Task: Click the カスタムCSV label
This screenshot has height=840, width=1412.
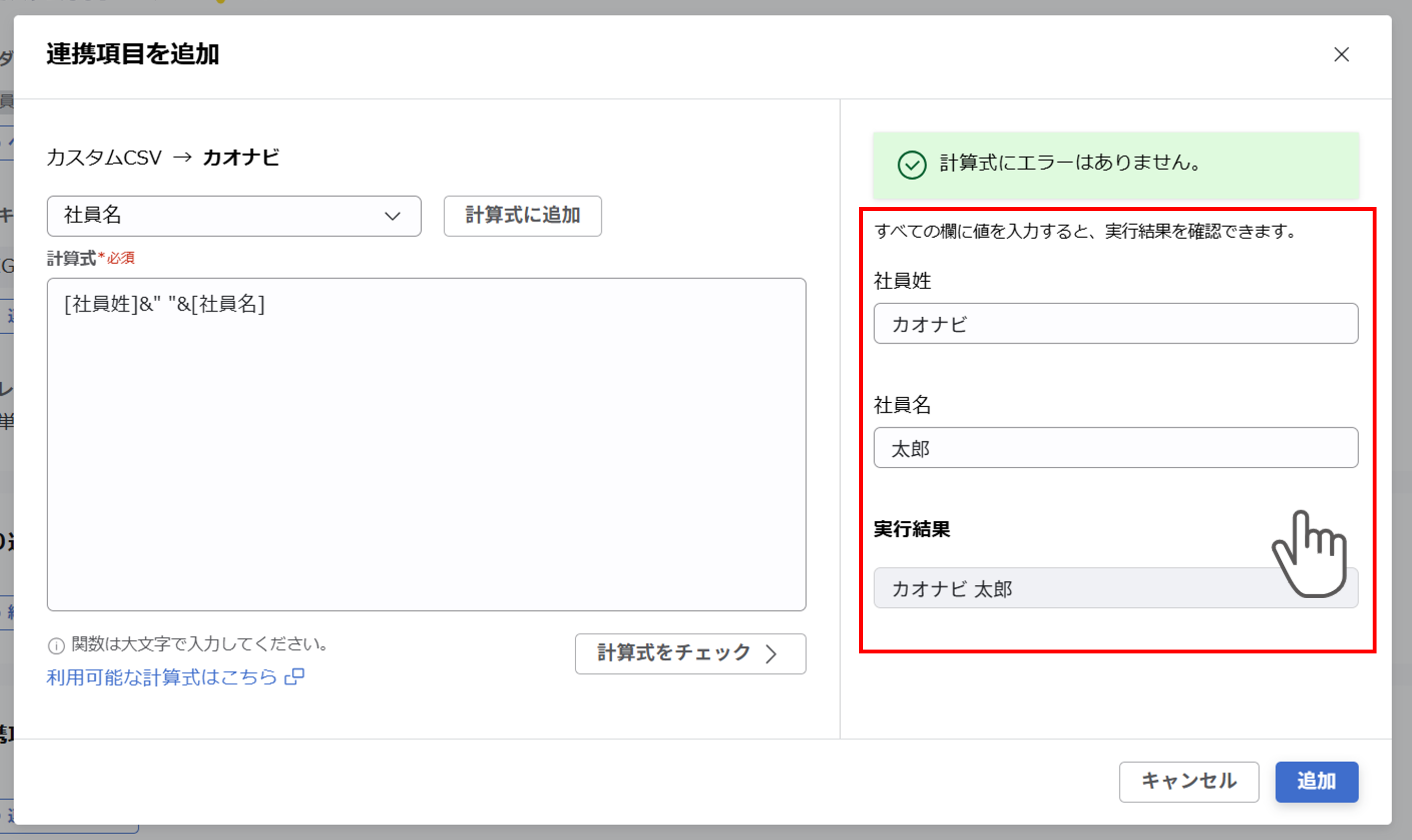Action: coord(104,157)
